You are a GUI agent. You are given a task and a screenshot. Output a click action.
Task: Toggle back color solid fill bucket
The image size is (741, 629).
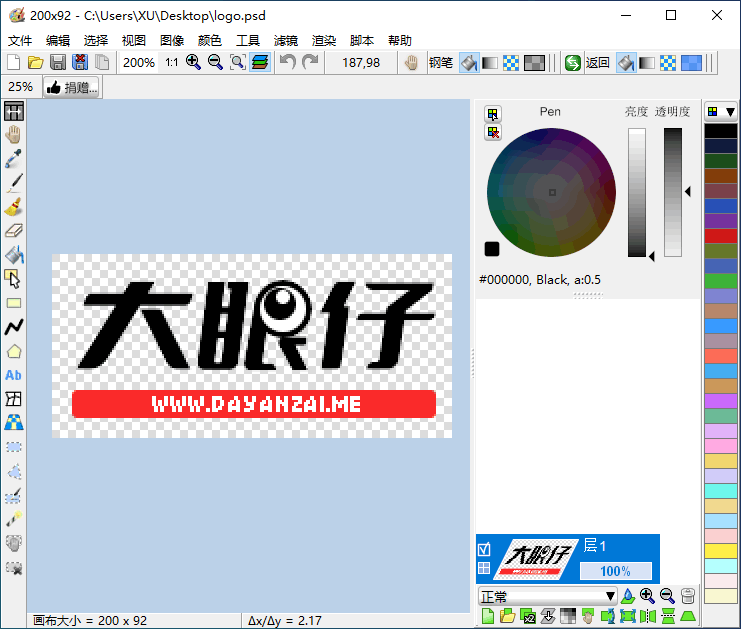(x=626, y=62)
